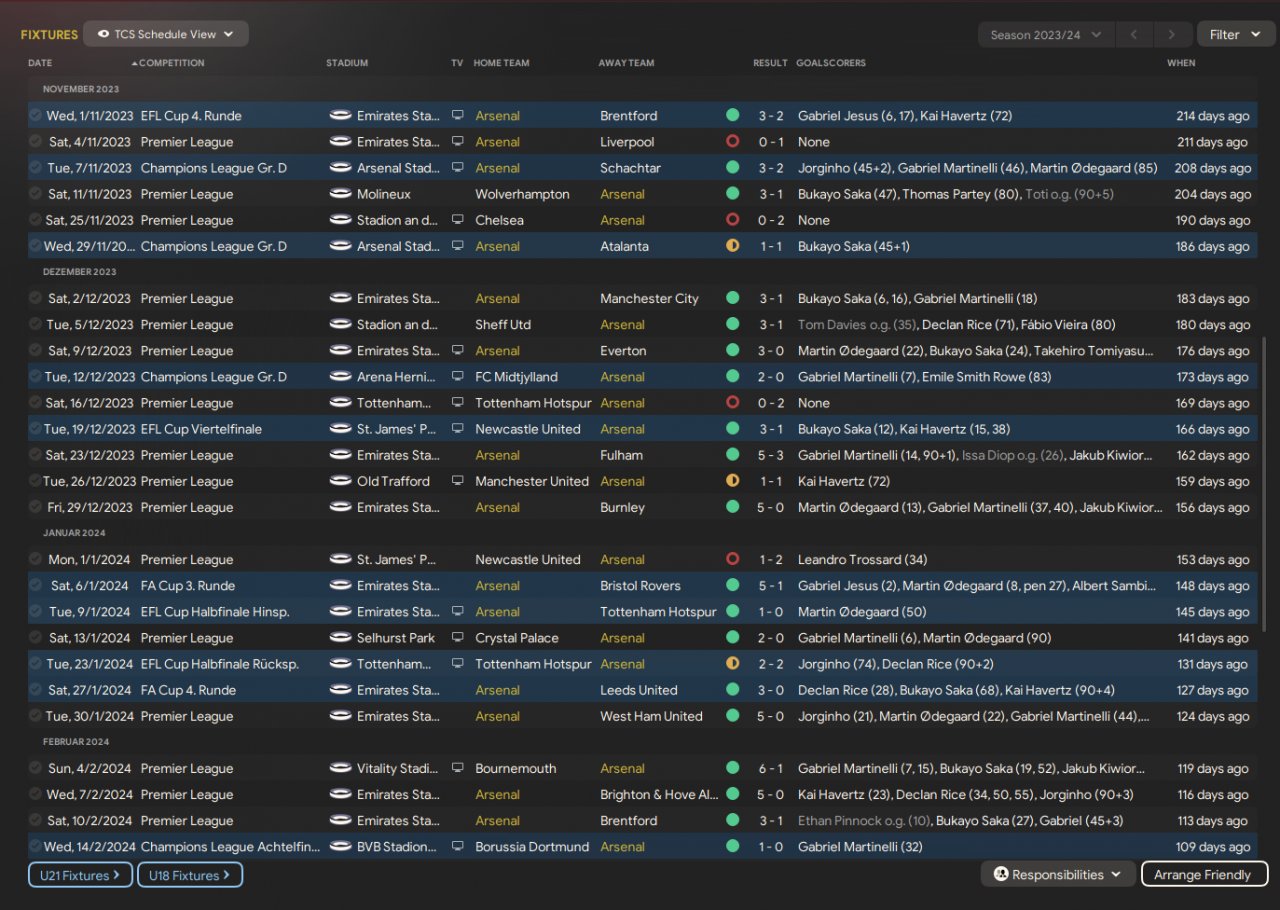Click the TV icon for the Chelsea match
The width and height of the screenshot is (1280, 910).
tap(458, 220)
